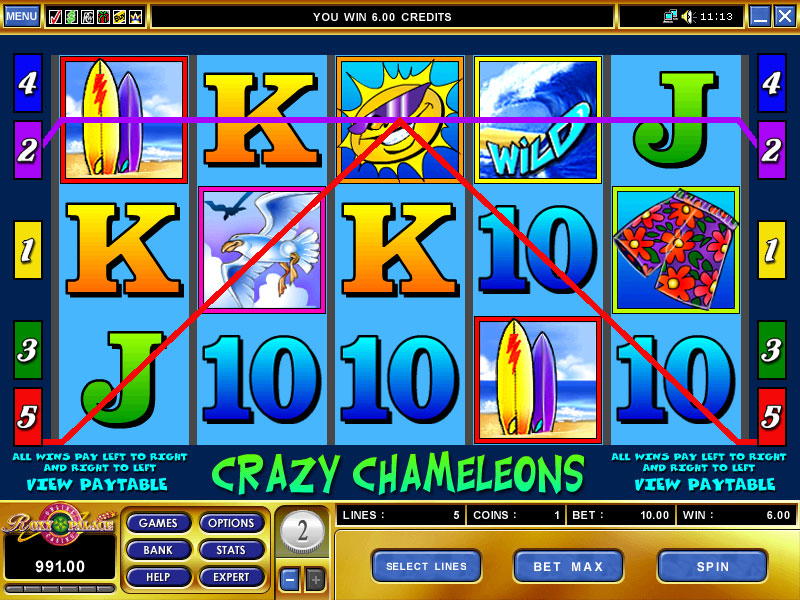This screenshot has height=600, width=800.
Task: Decrease coin size with minus button
Action: [x=289, y=580]
